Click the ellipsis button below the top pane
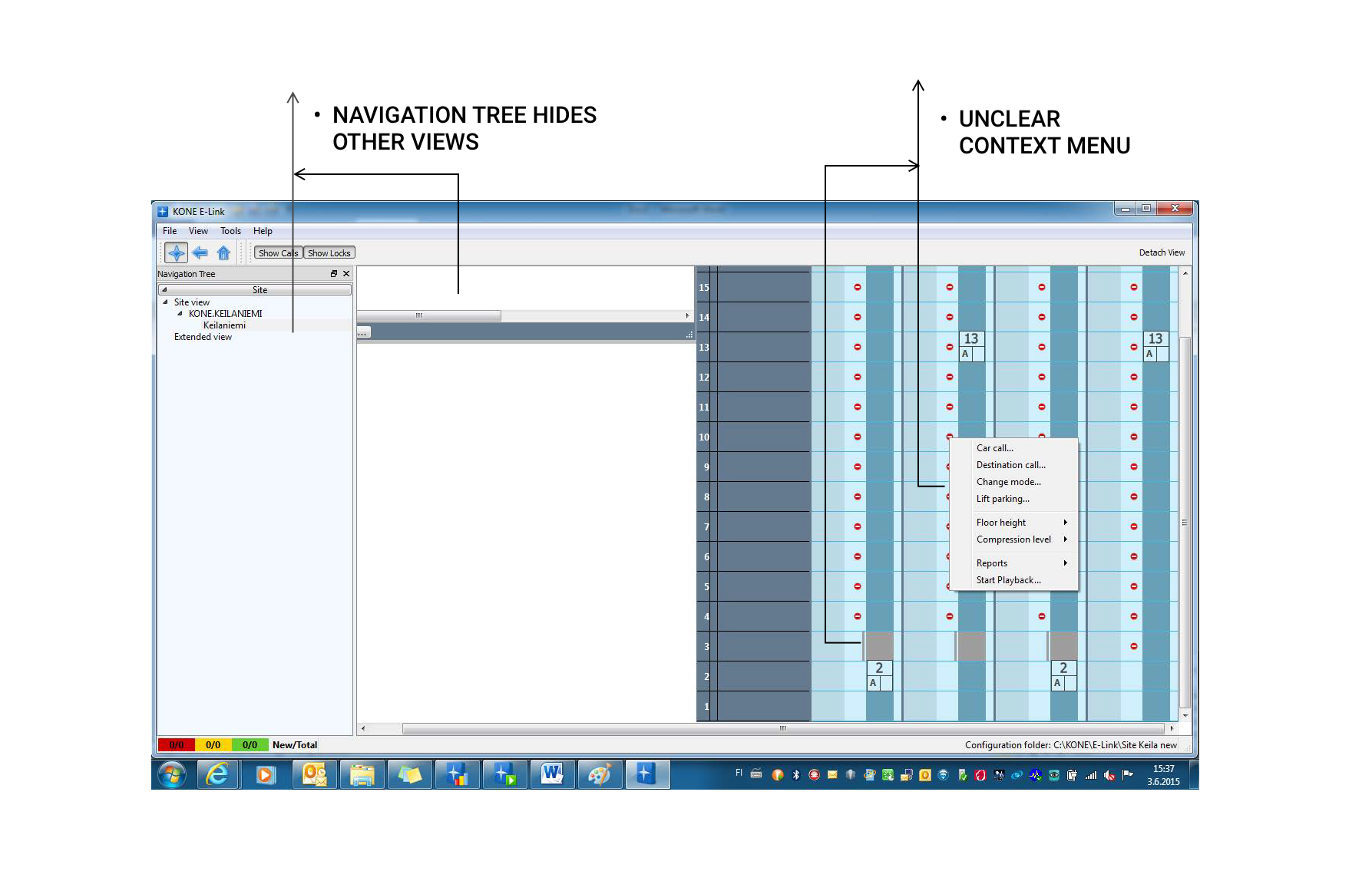1372x871 pixels. [x=363, y=333]
